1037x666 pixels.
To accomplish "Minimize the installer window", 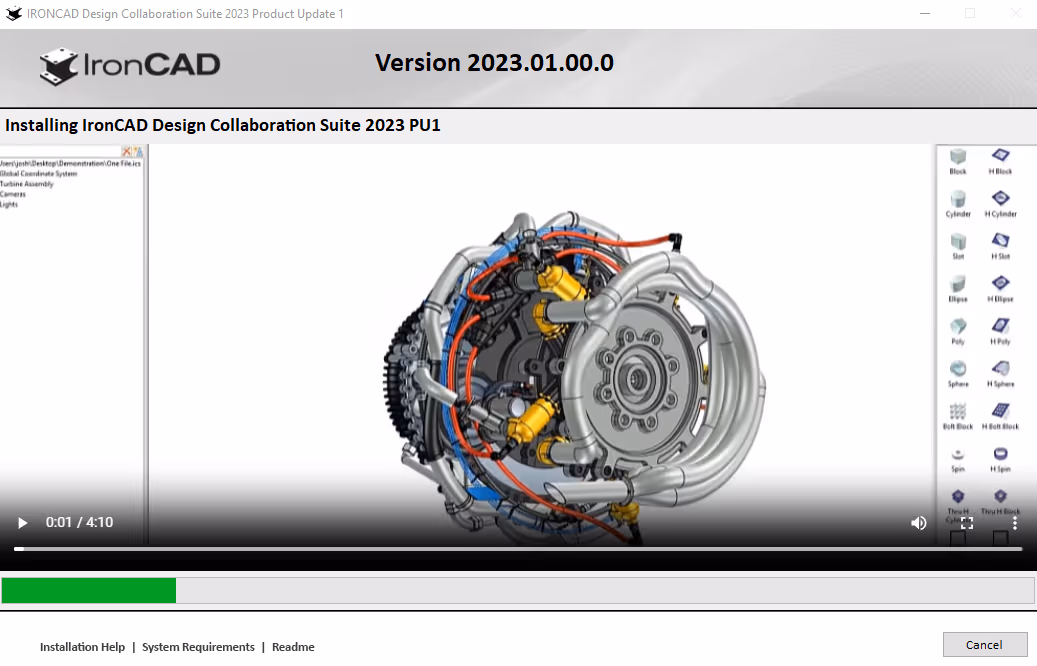I will (x=925, y=13).
